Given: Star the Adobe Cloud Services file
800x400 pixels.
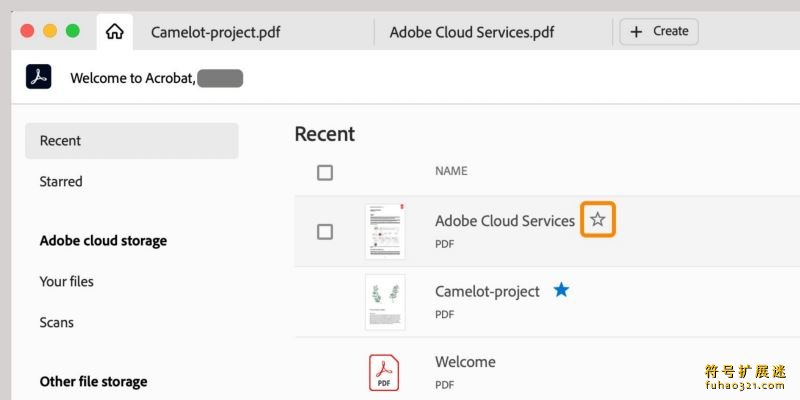Looking at the screenshot, I should point(597,219).
